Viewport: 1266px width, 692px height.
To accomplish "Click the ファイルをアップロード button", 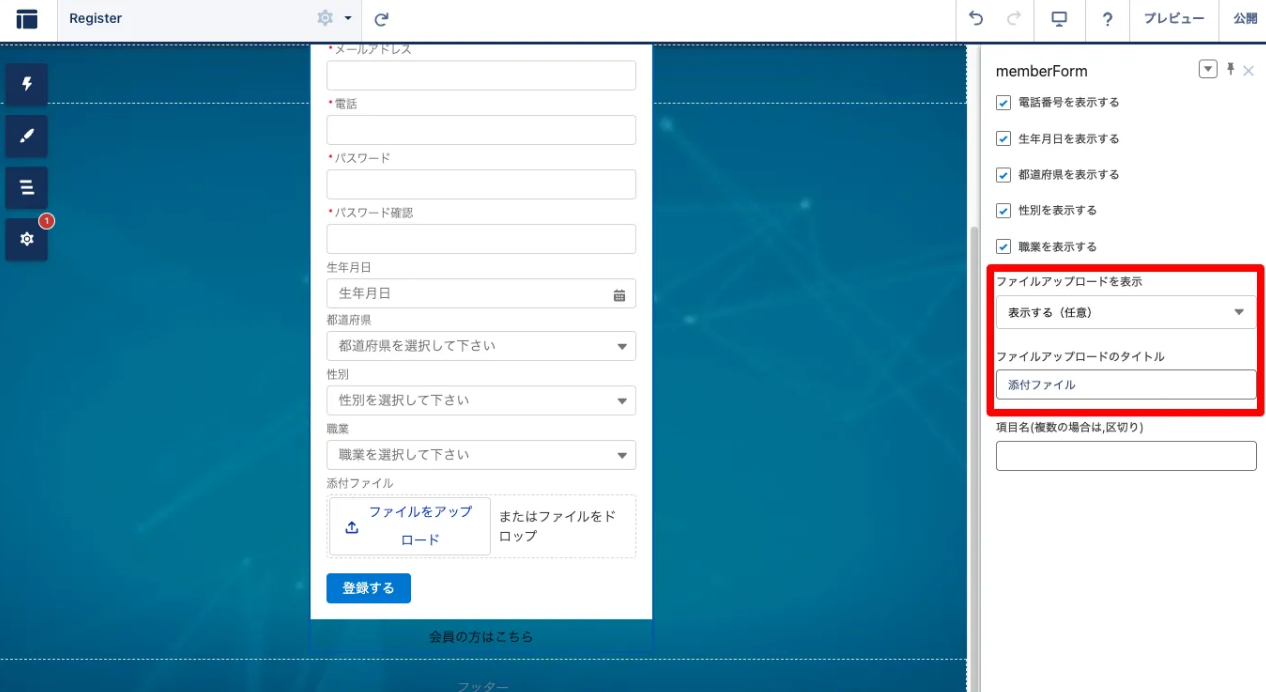I will (x=410, y=526).
